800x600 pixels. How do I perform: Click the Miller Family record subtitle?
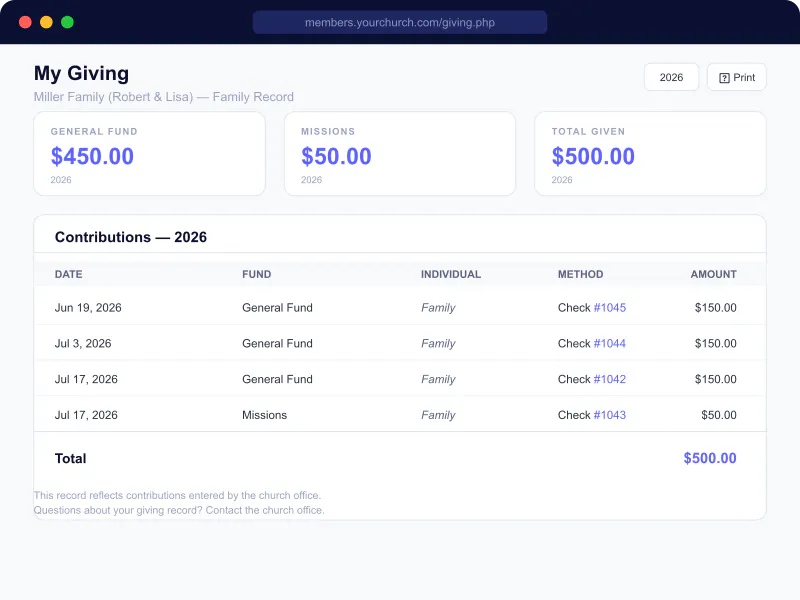(164, 97)
